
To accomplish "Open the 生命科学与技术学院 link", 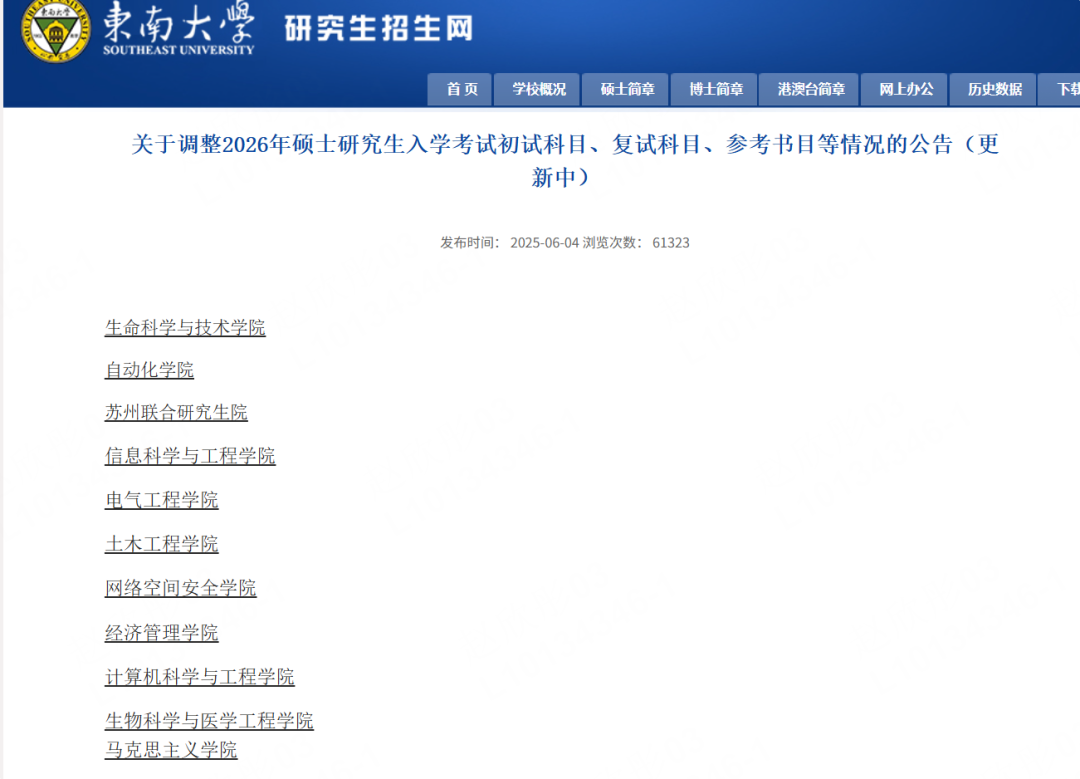I will point(185,328).
